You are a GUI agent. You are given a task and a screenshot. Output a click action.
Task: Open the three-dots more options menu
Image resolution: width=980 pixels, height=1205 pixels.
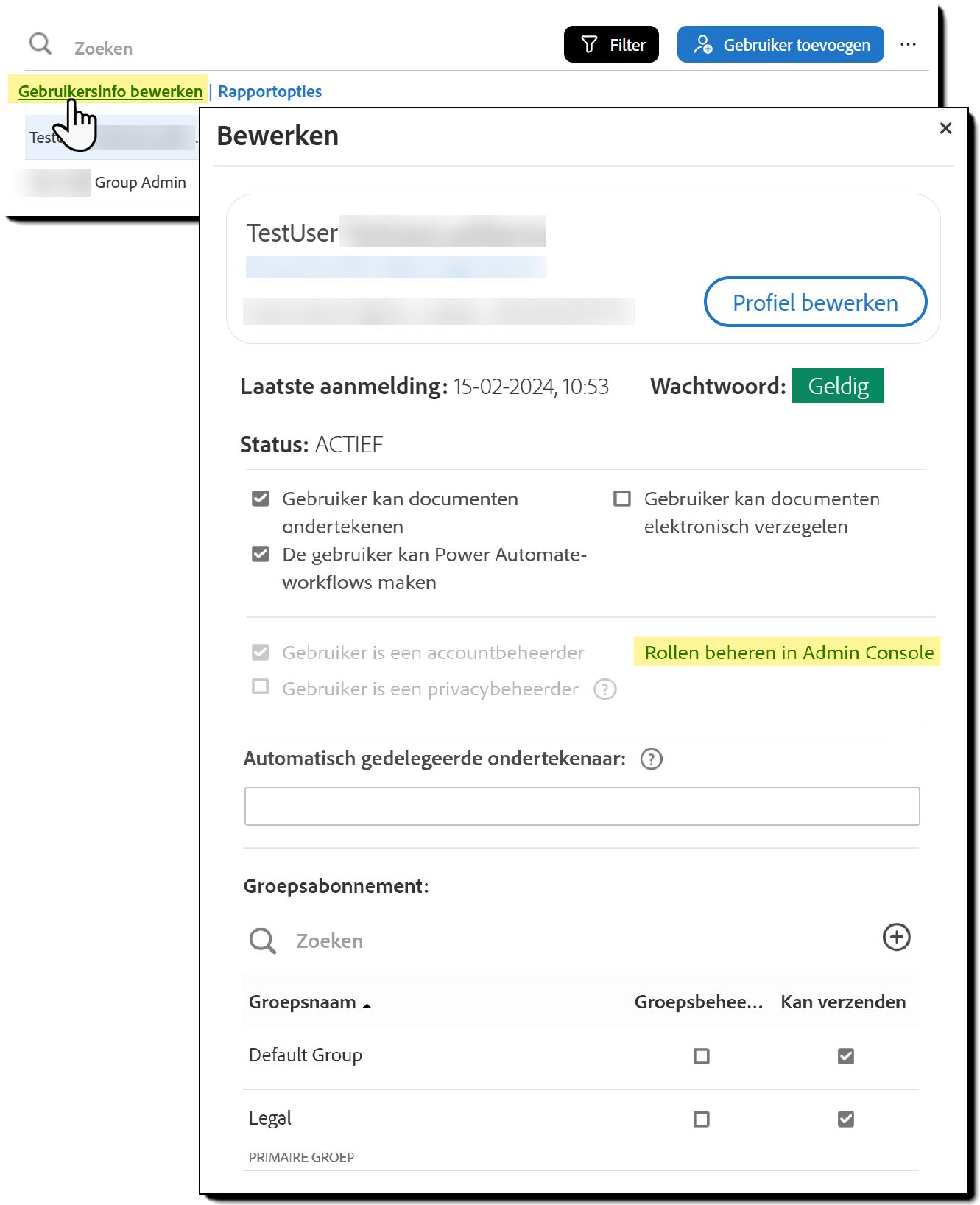pos(908,44)
